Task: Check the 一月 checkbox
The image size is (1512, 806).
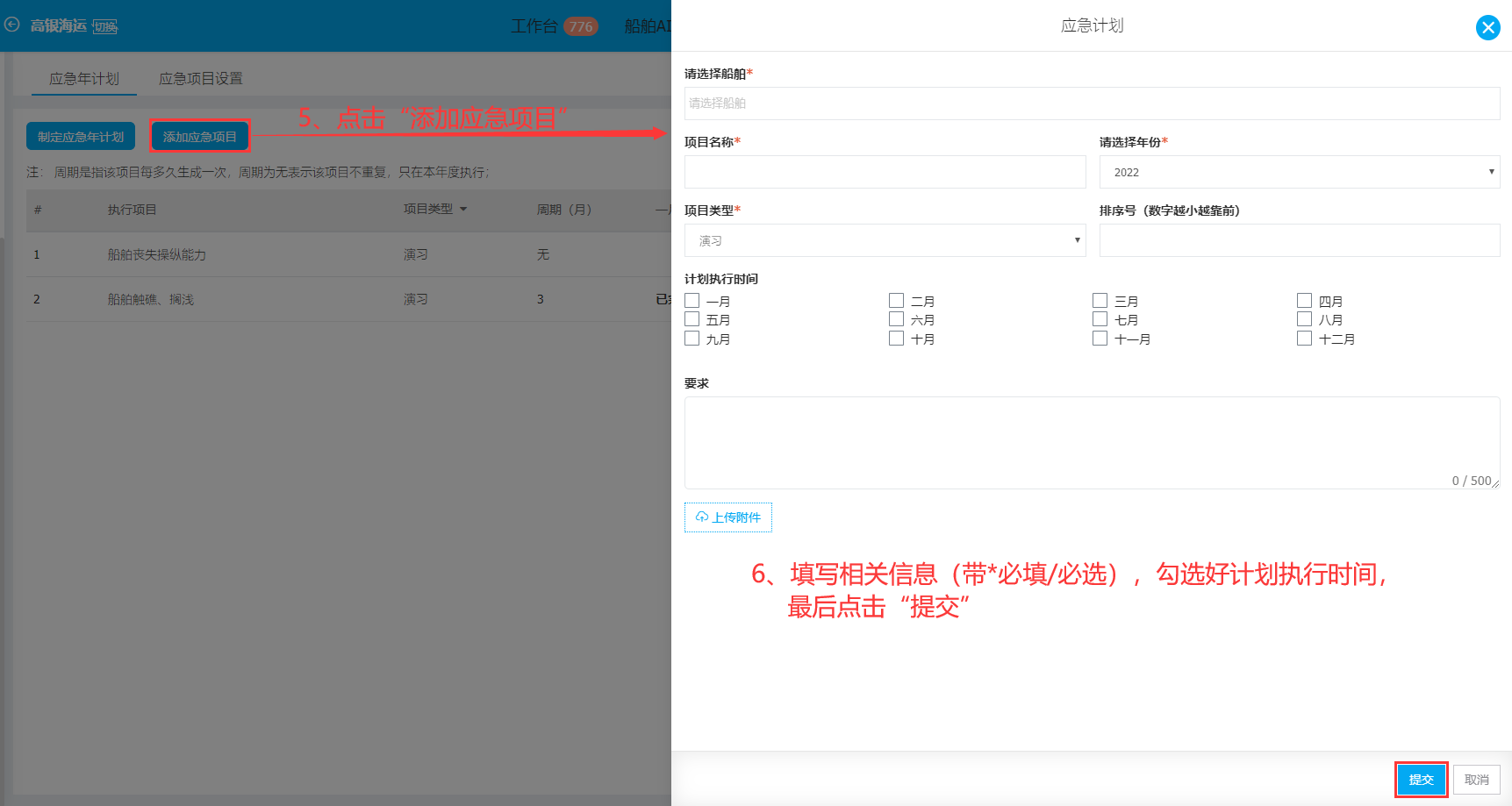Action: tap(692, 300)
